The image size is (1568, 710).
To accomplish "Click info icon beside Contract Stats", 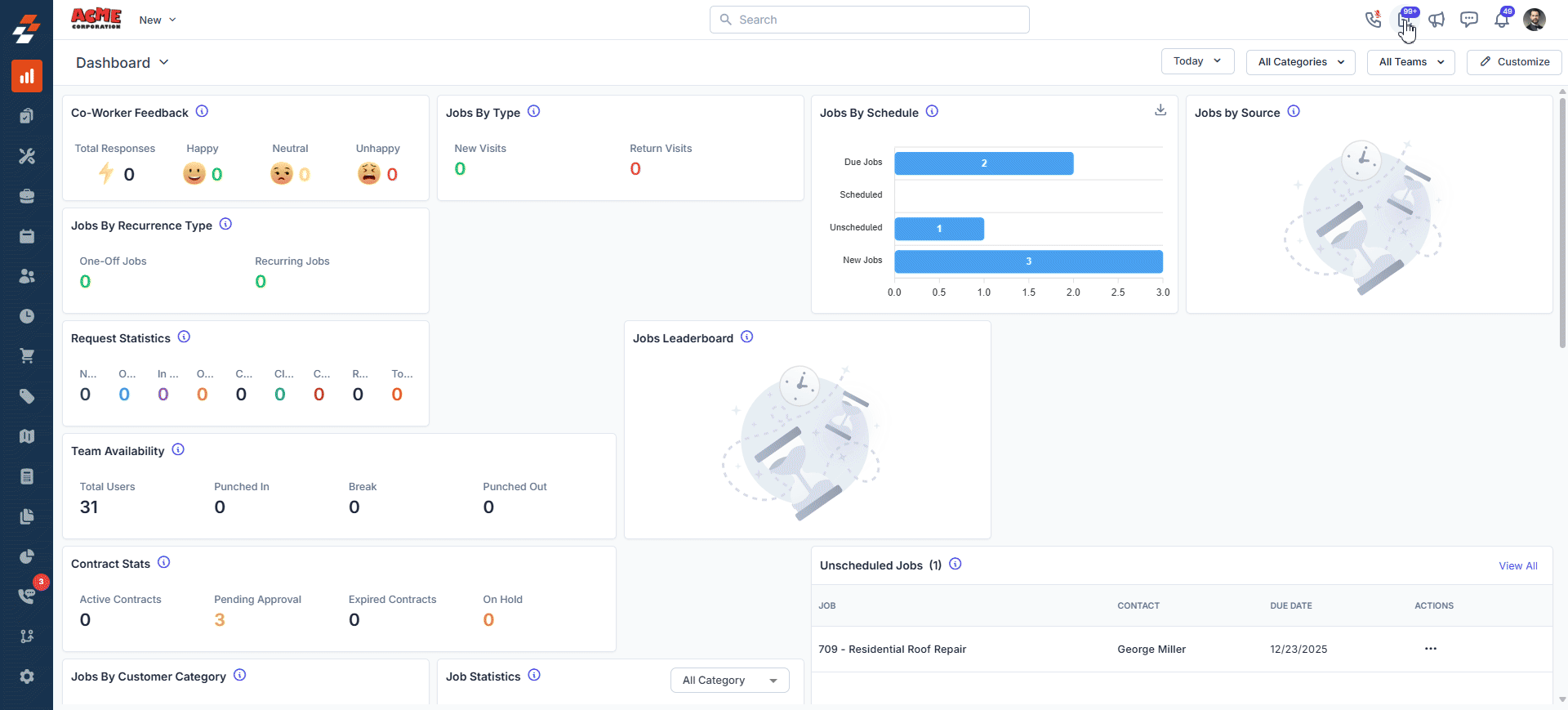I will coord(164,562).
